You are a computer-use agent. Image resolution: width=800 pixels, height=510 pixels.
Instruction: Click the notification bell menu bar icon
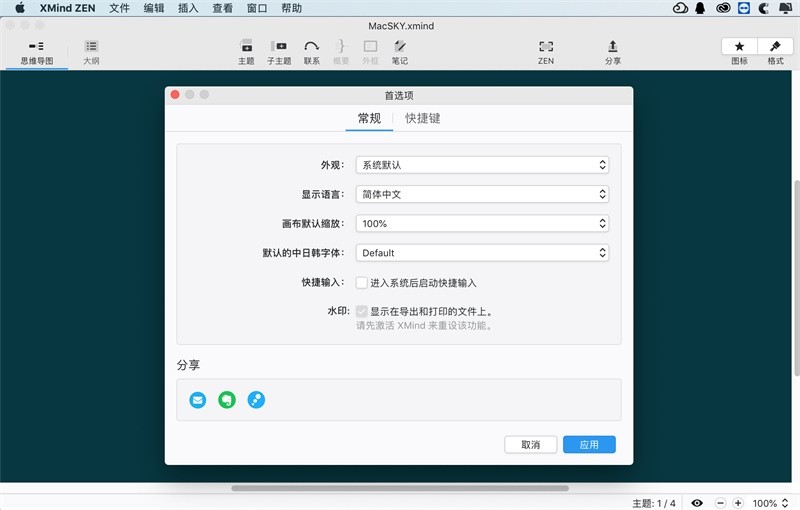tap(701, 8)
